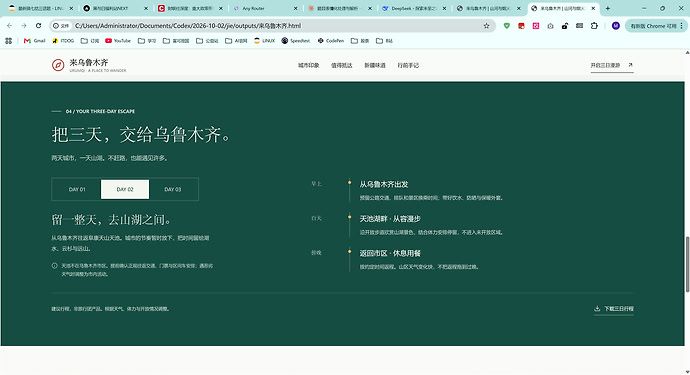Open the Extensions puzzle-piece menu
Image resolution: width=690 pixels, height=375 pixels.
pos(594,26)
